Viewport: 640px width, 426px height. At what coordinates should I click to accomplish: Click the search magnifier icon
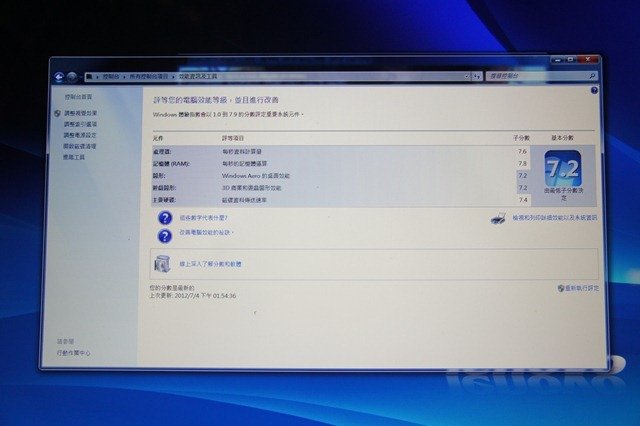pos(592,76)
